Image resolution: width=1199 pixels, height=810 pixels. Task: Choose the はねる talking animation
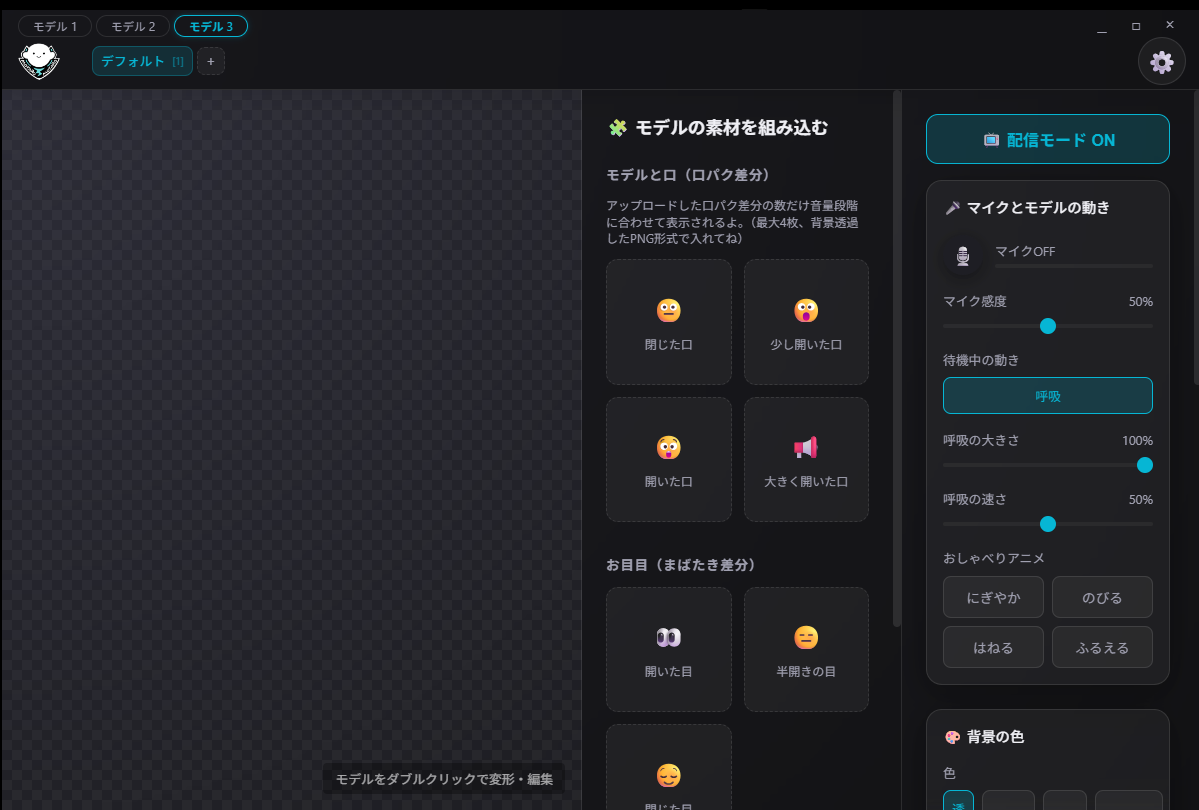993,647
